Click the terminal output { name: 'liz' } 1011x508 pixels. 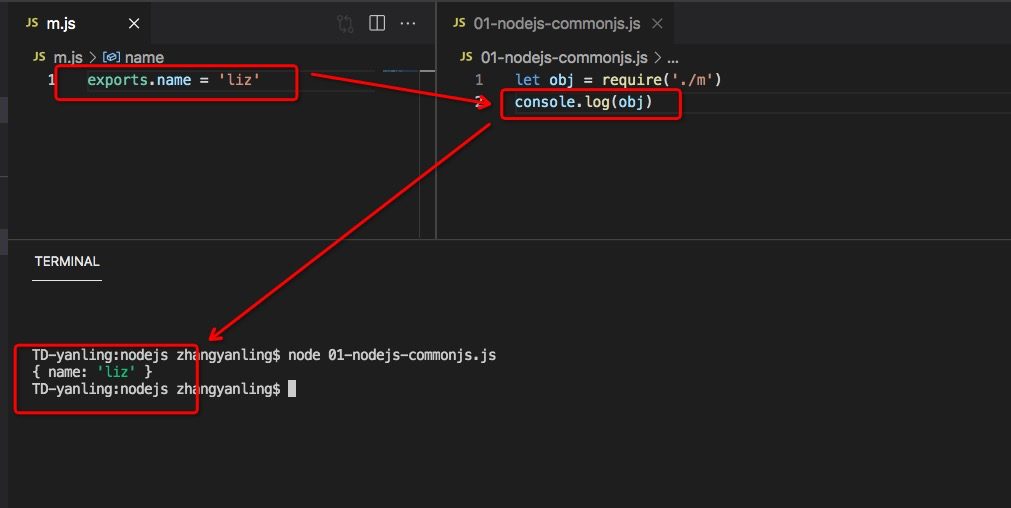tap(92, 372)
